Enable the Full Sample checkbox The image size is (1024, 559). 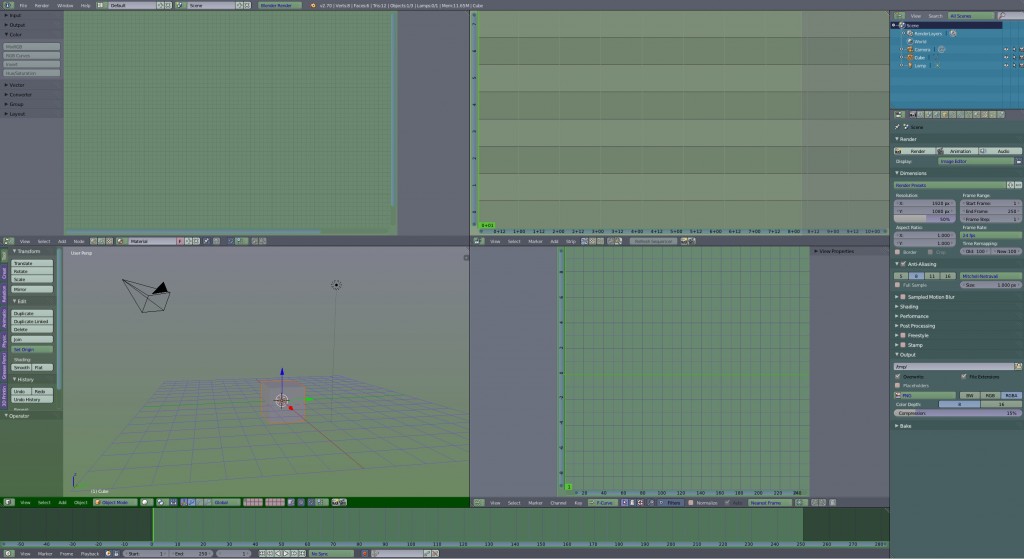tap(898, 285)
